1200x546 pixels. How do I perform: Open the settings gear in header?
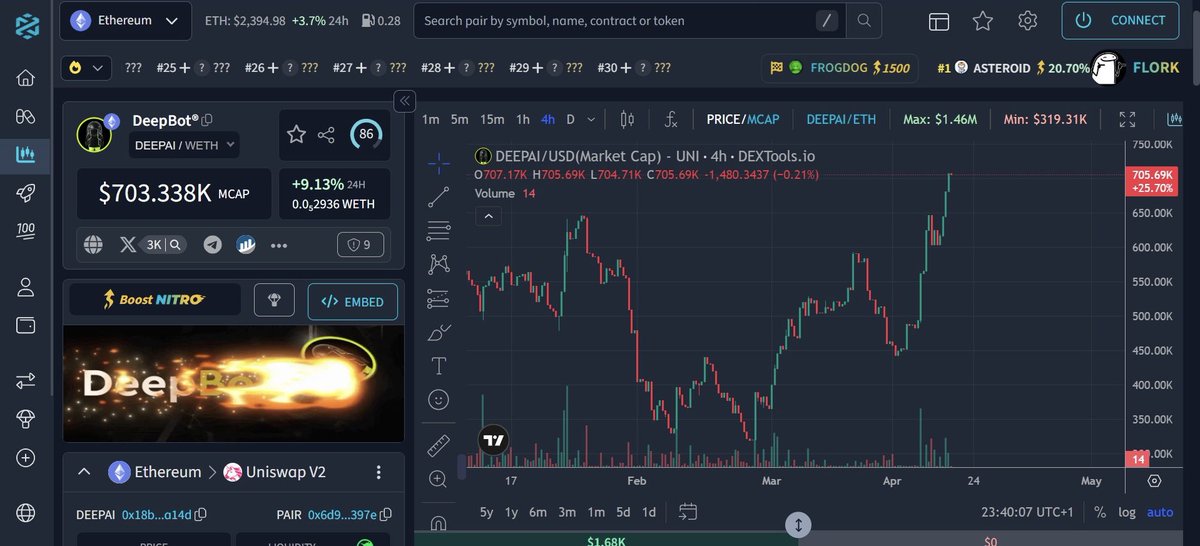click(1027, 20)
